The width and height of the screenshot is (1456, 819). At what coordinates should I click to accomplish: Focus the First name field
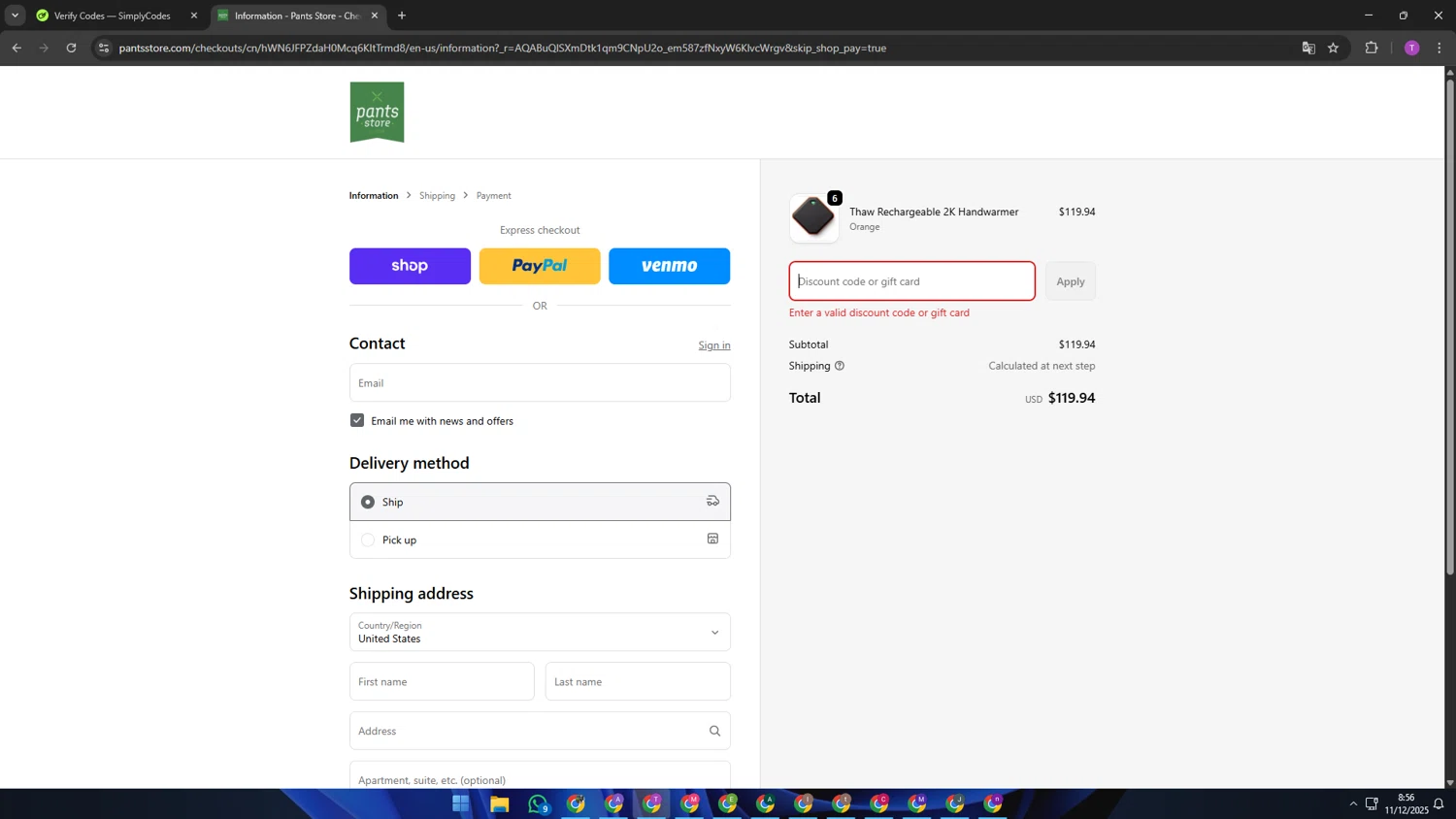[442, 681]
